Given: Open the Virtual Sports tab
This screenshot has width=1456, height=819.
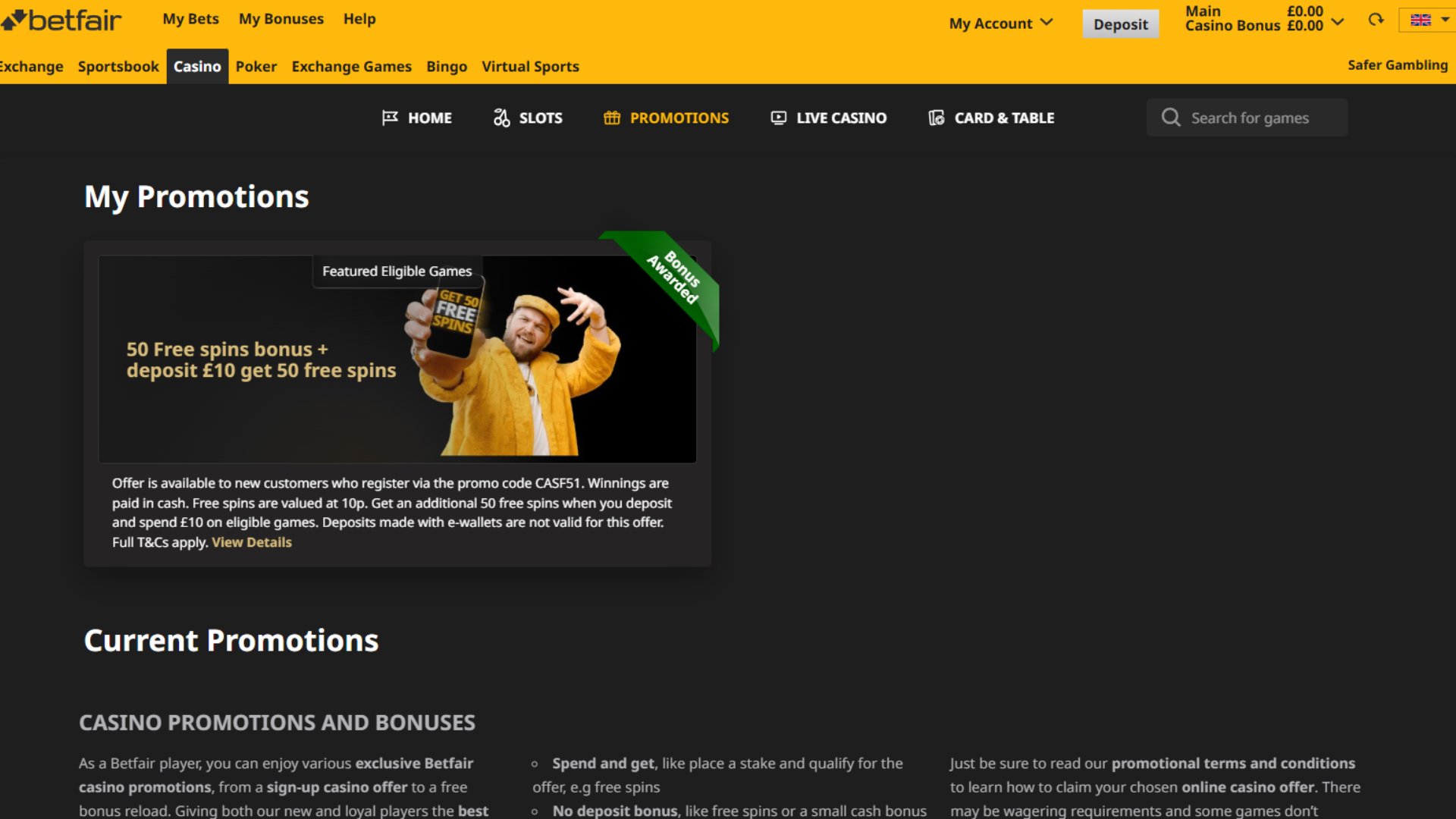Looking at the screenshot, I should [x=530, y=67].
